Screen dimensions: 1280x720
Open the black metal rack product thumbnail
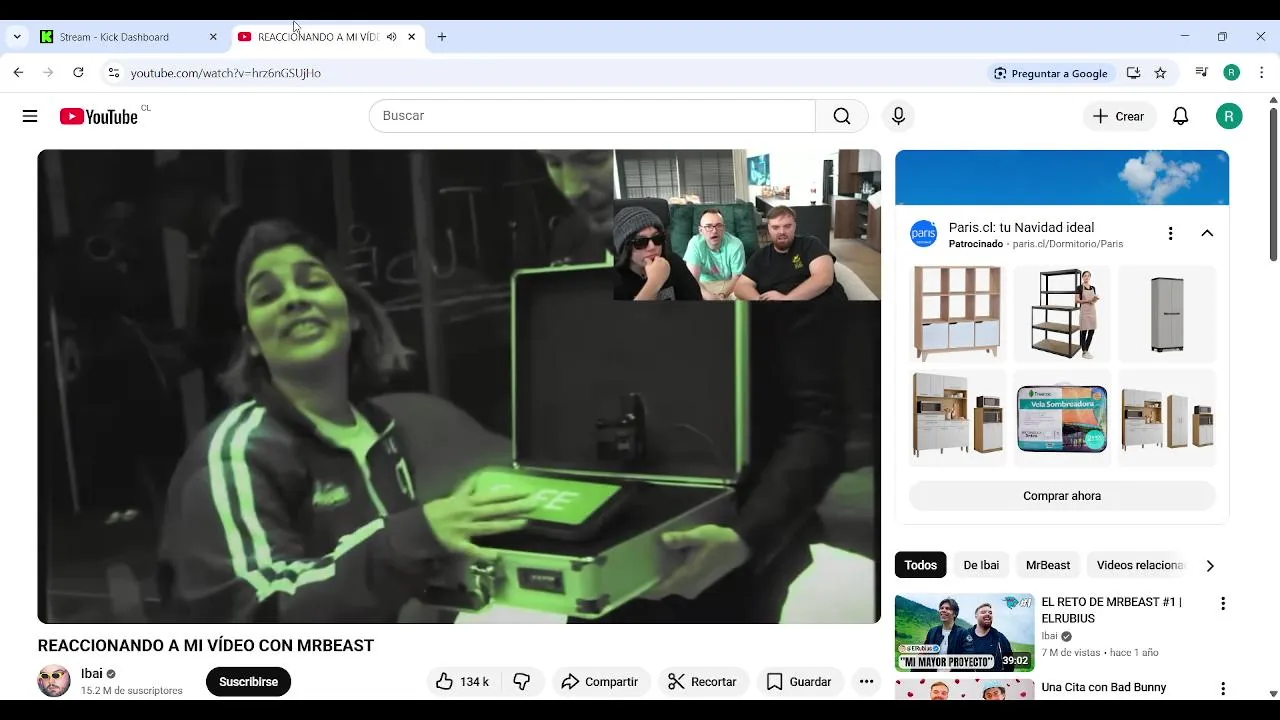(1062, 313)
